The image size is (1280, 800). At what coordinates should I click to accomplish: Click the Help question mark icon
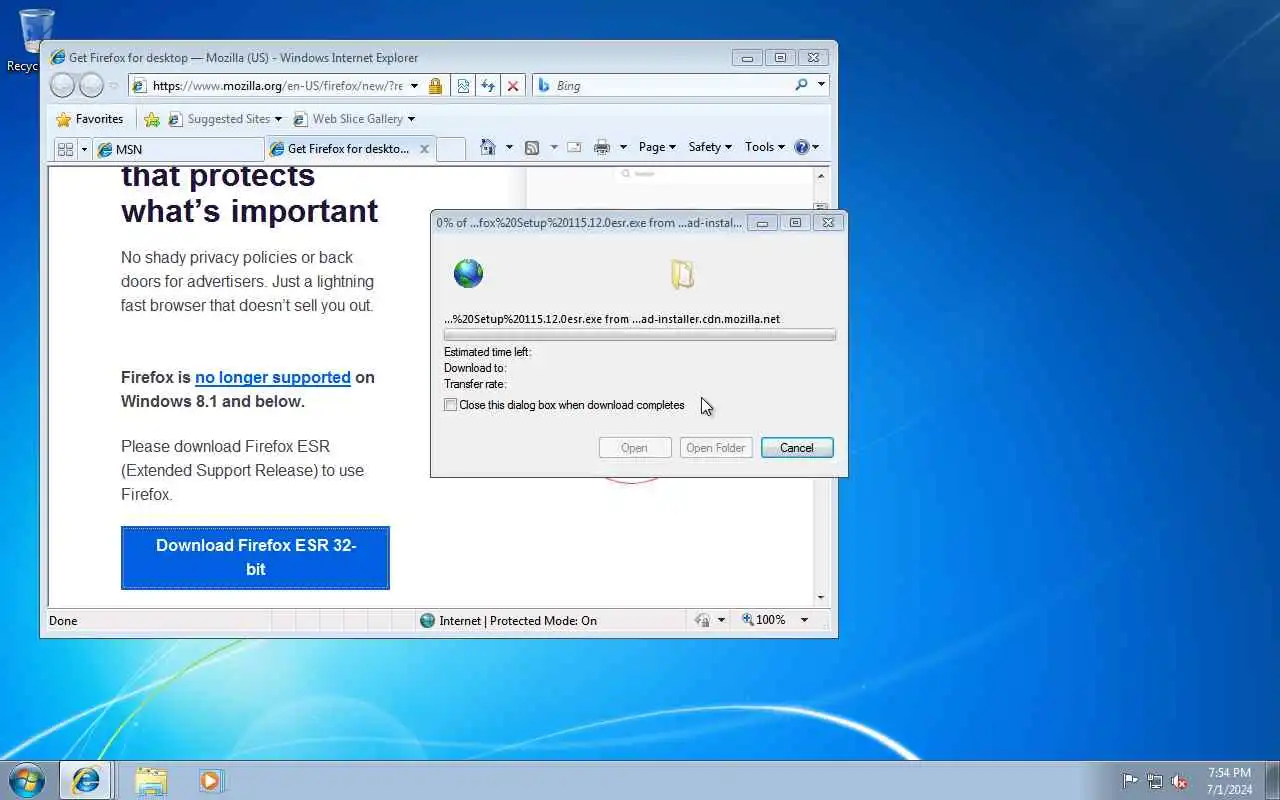[x=801, y=147]
